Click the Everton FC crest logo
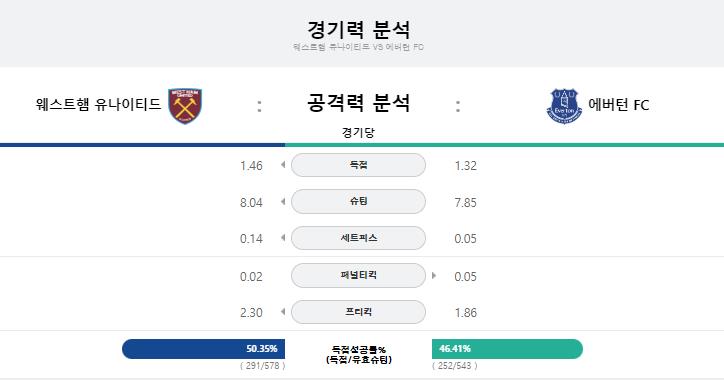This screenshot has height=380, width=724. click(x=564, y=106)
